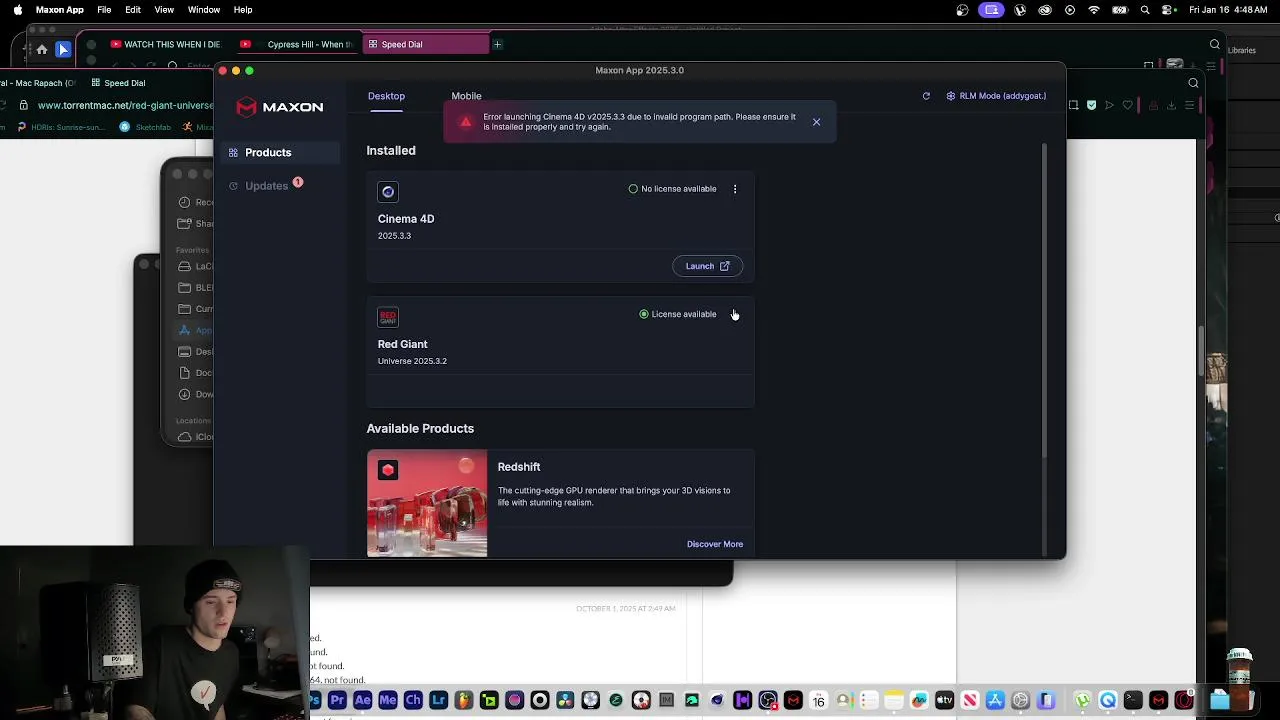The image size is (1280, 720).
Task: Click the Maxon App scrollbar
Action: [1044, 300]
